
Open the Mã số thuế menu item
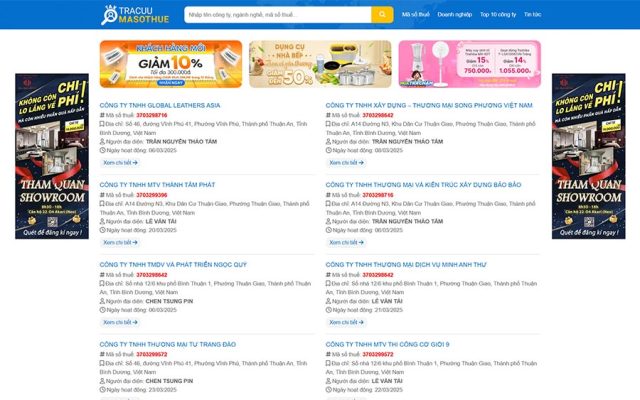click(416, 14)
